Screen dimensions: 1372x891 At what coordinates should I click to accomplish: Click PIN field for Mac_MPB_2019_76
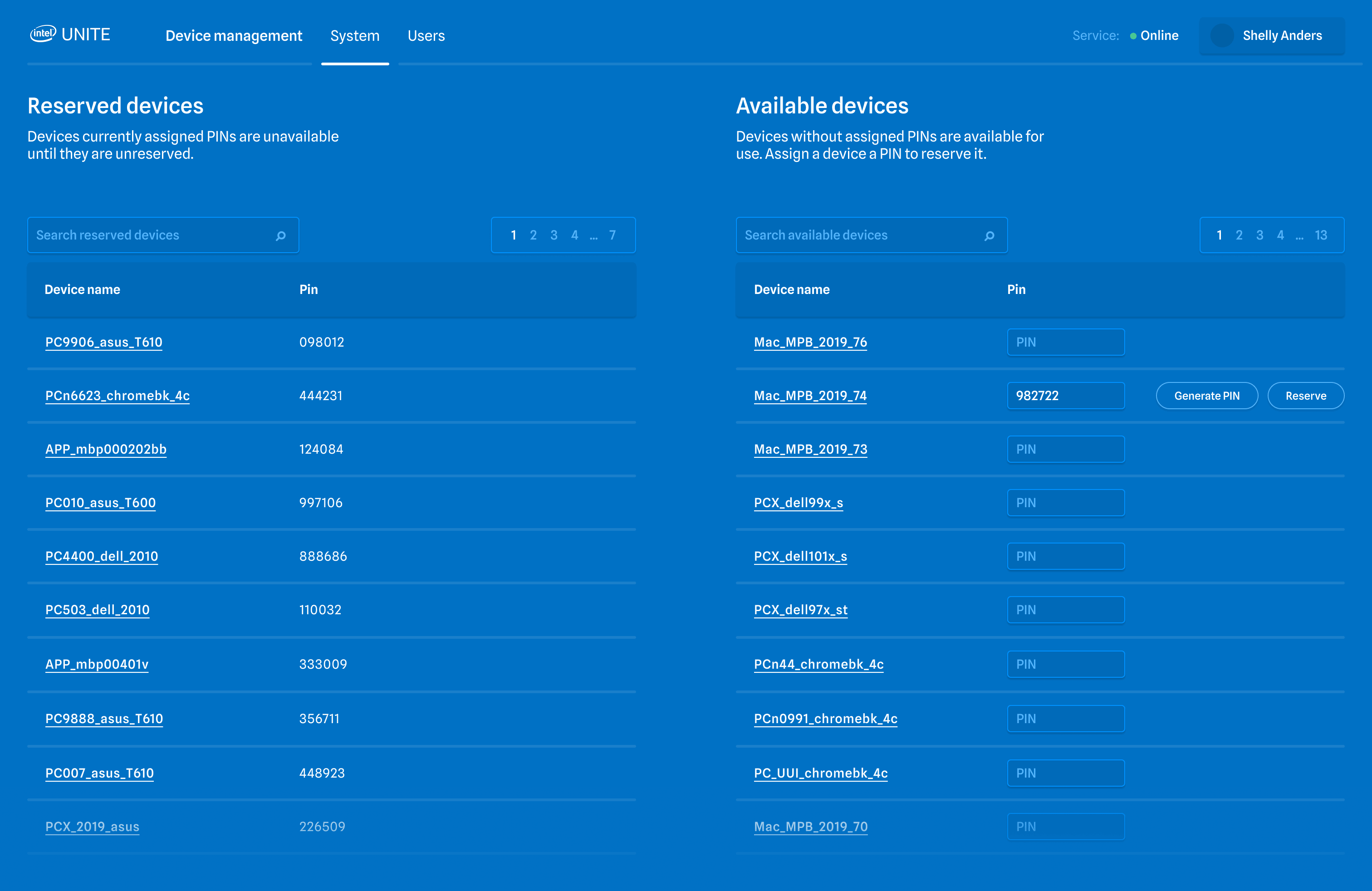1065,343
